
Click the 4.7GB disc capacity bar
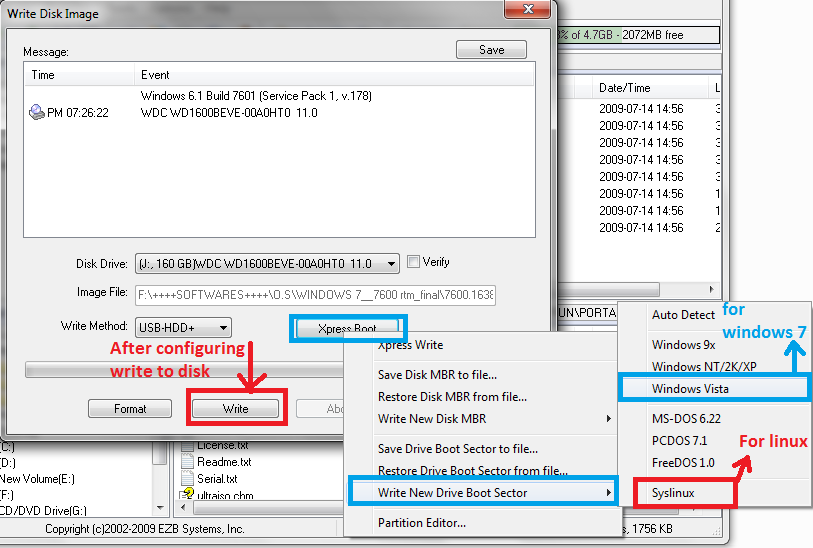(x=639, y=35)
